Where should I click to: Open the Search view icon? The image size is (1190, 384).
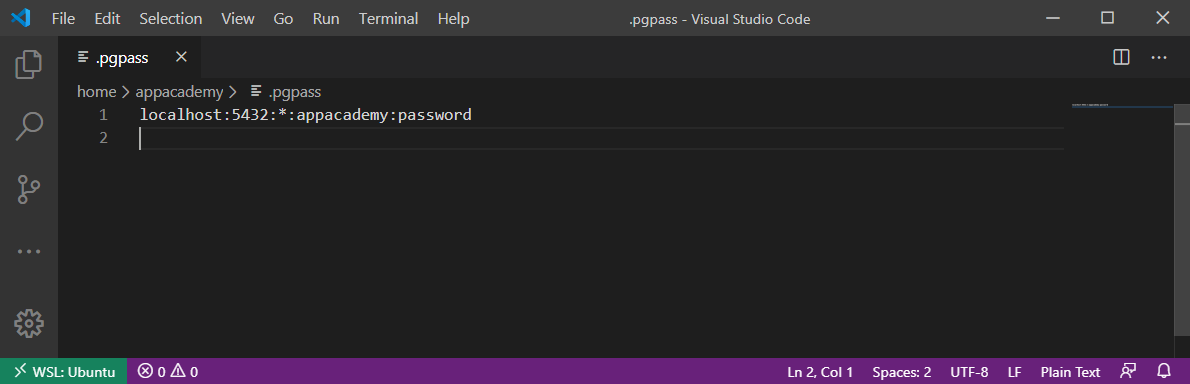tap(29, 126)
